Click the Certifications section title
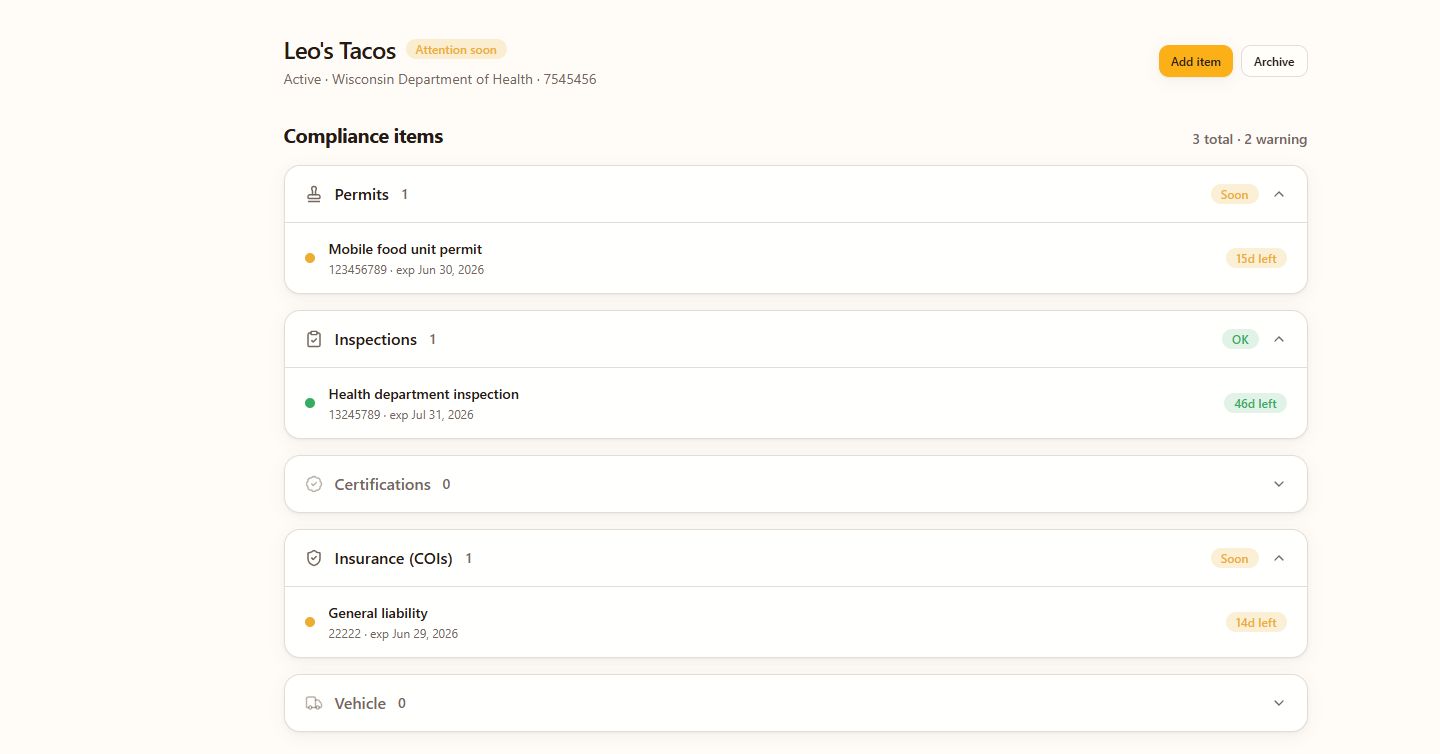The height and width of the screenshot is (754, 1440). (383, 484)
